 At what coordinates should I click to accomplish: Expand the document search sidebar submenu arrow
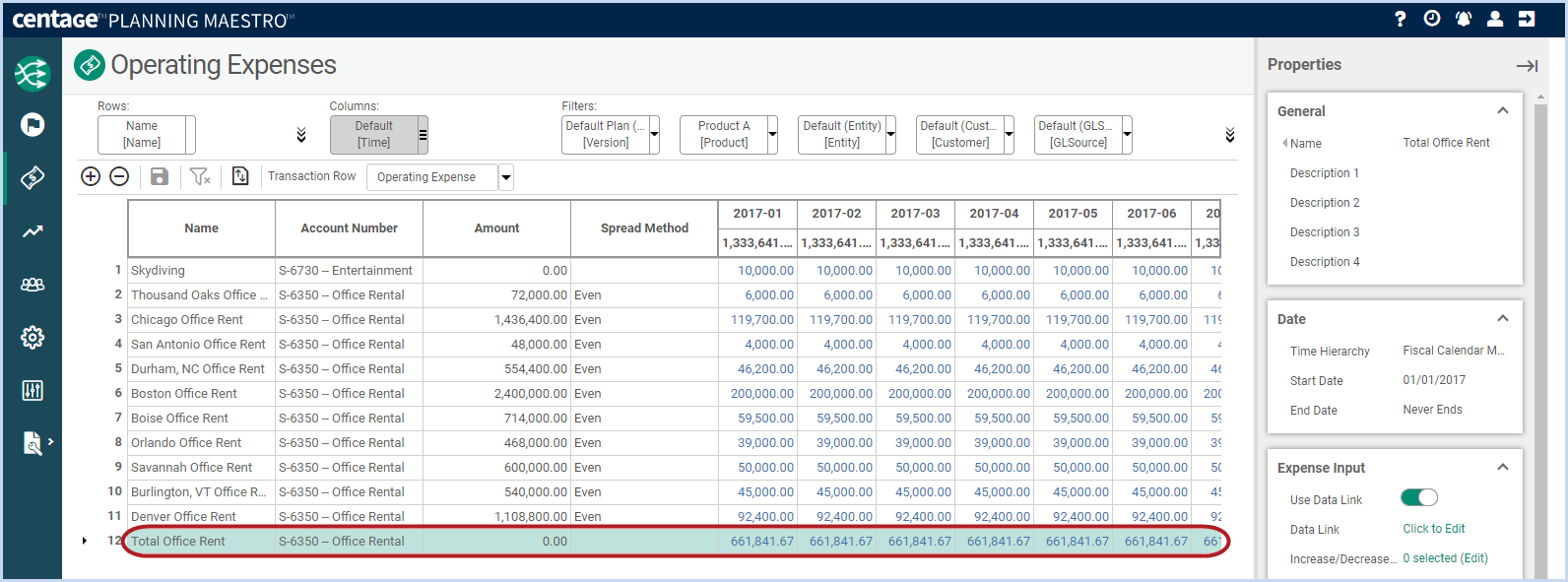click(51, 442)
